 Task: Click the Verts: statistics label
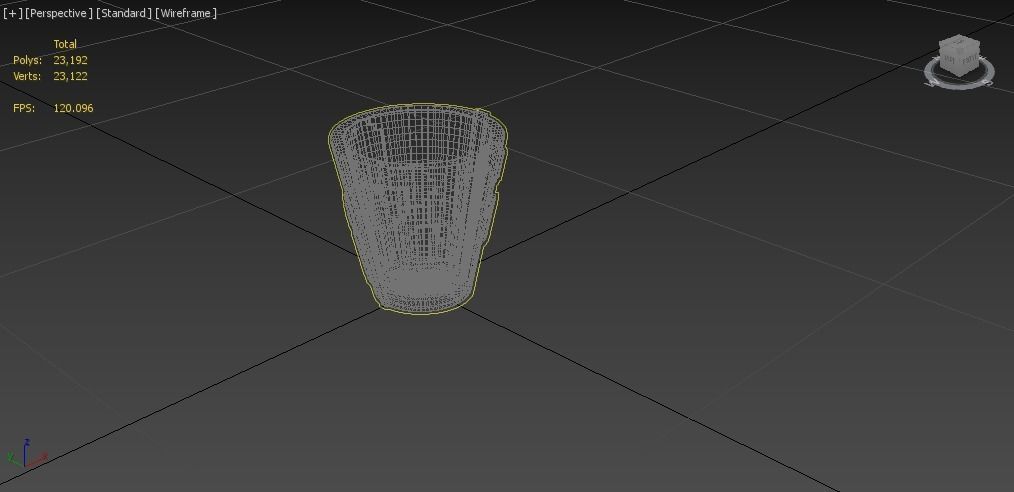(x=27, y=76)
